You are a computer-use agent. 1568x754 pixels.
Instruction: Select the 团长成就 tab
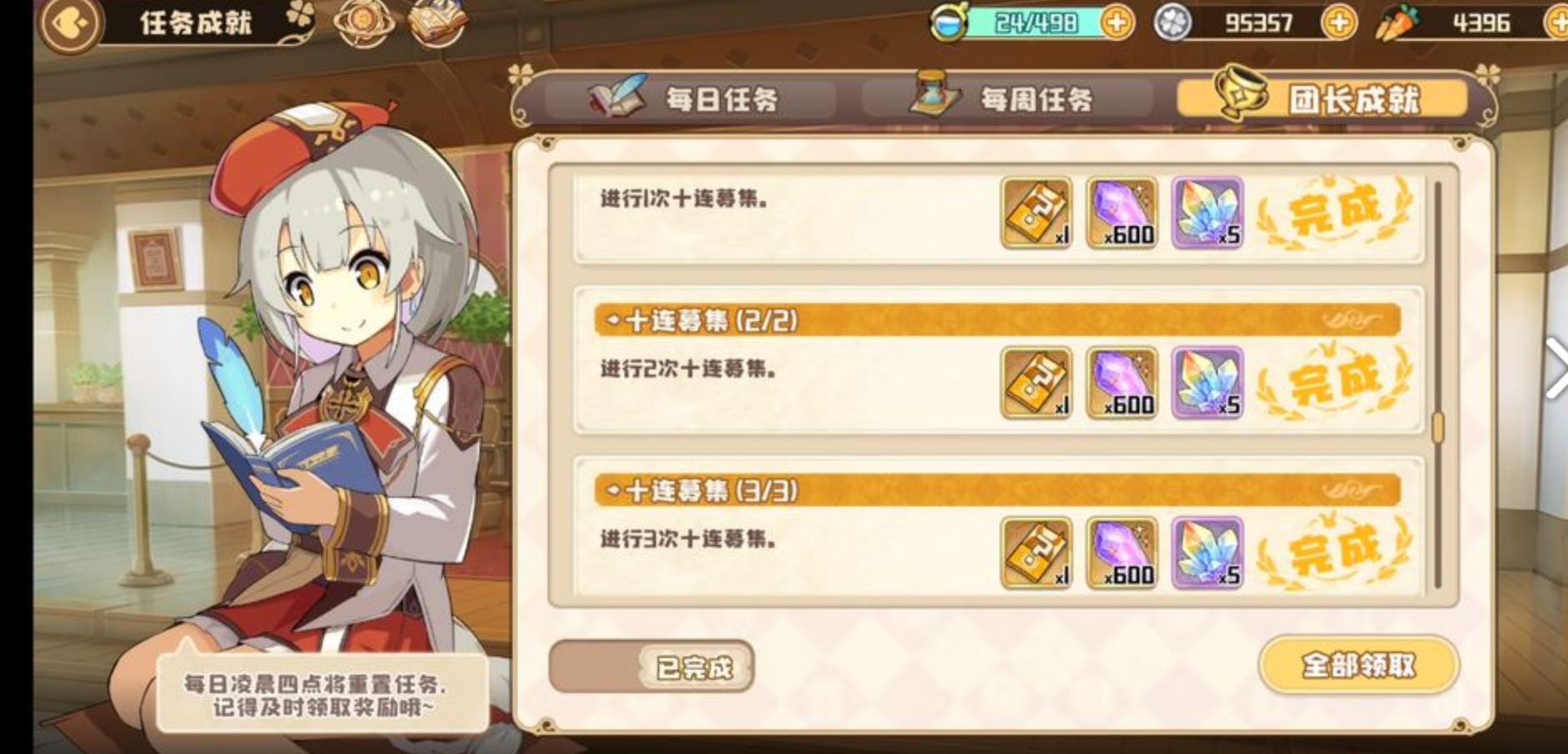(1323, 98)
